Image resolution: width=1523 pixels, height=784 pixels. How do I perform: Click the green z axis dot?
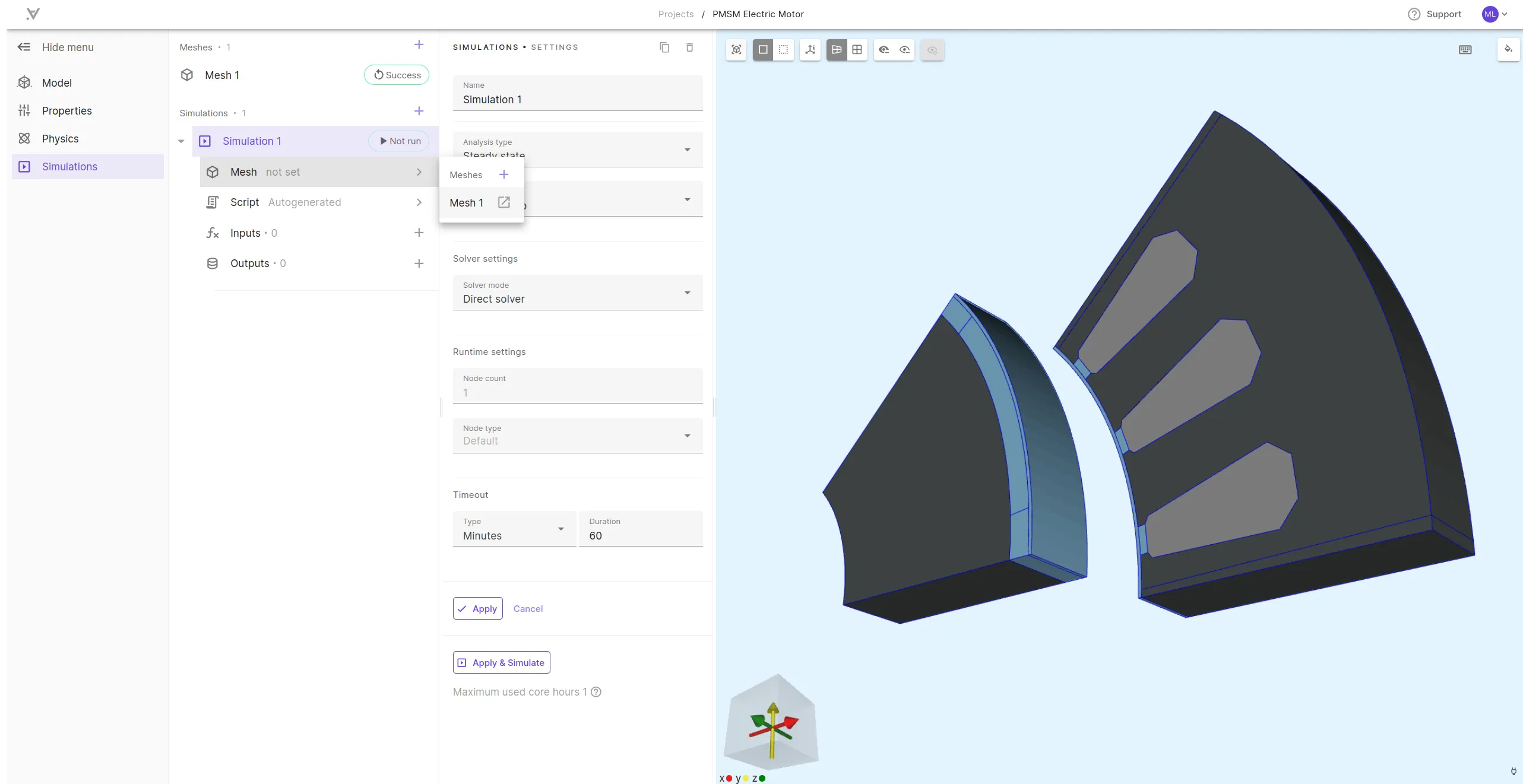(x=762, y=778)
